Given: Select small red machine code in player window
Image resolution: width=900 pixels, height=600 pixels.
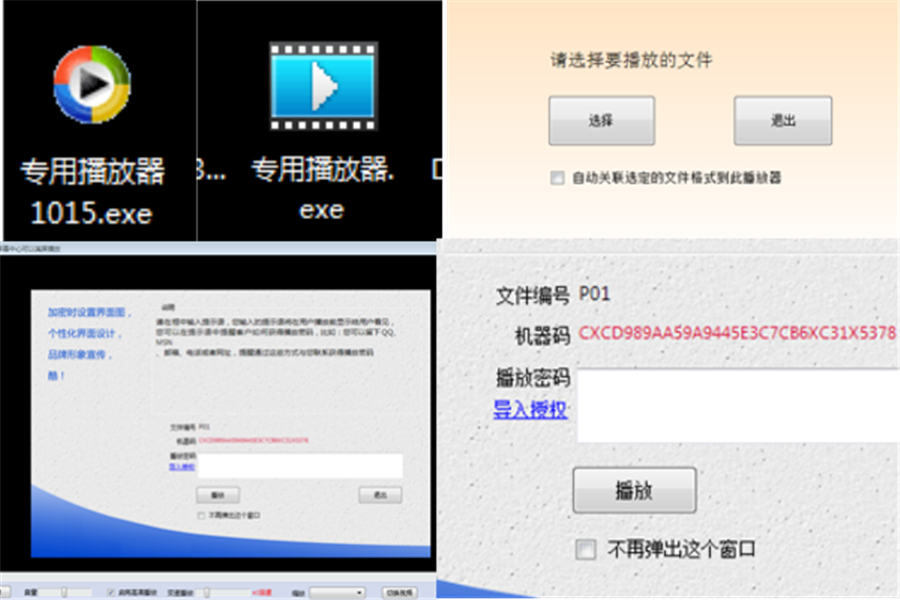Looking at the screenshot, I should (254, 440).
